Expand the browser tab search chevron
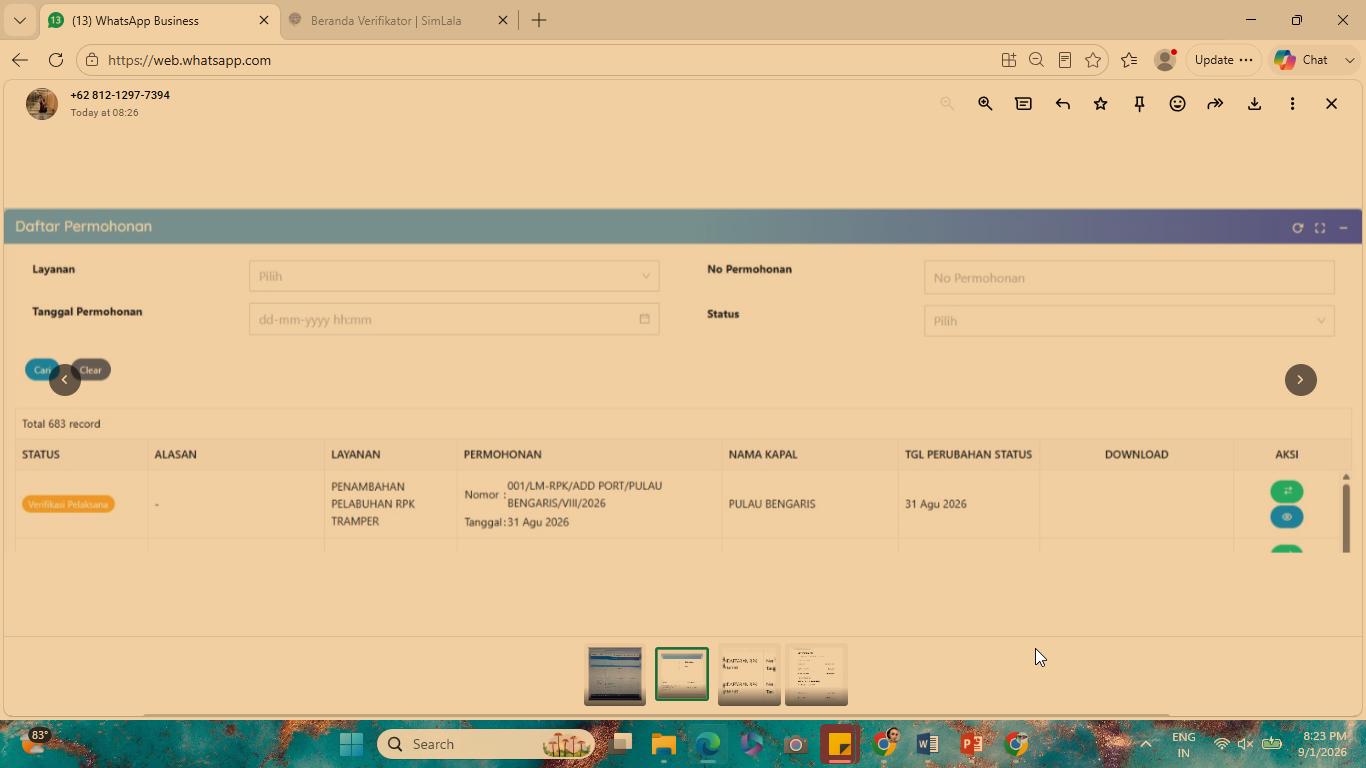 click(19, 20)
